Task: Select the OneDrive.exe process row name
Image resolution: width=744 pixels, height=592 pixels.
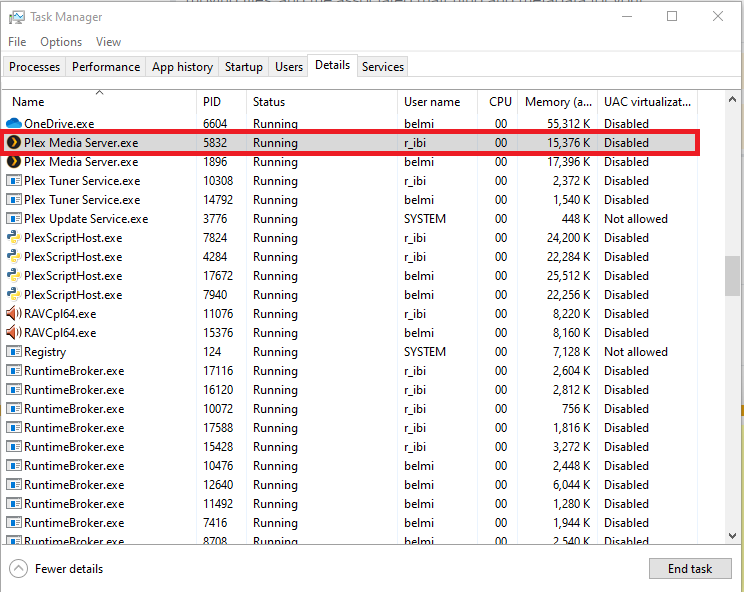Action: tap(59, 124)
